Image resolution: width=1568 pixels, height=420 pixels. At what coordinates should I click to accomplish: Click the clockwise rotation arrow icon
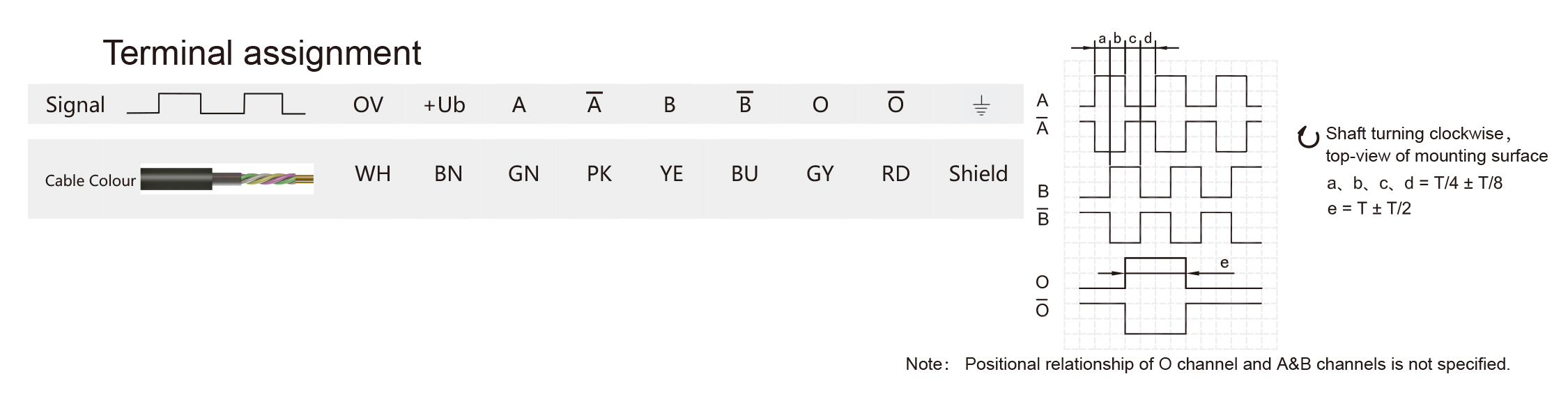[1308, 137]
